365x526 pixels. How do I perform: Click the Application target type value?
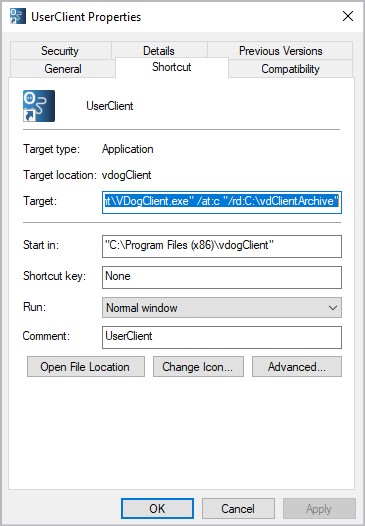pyautogui.click(x=127, y=149)
